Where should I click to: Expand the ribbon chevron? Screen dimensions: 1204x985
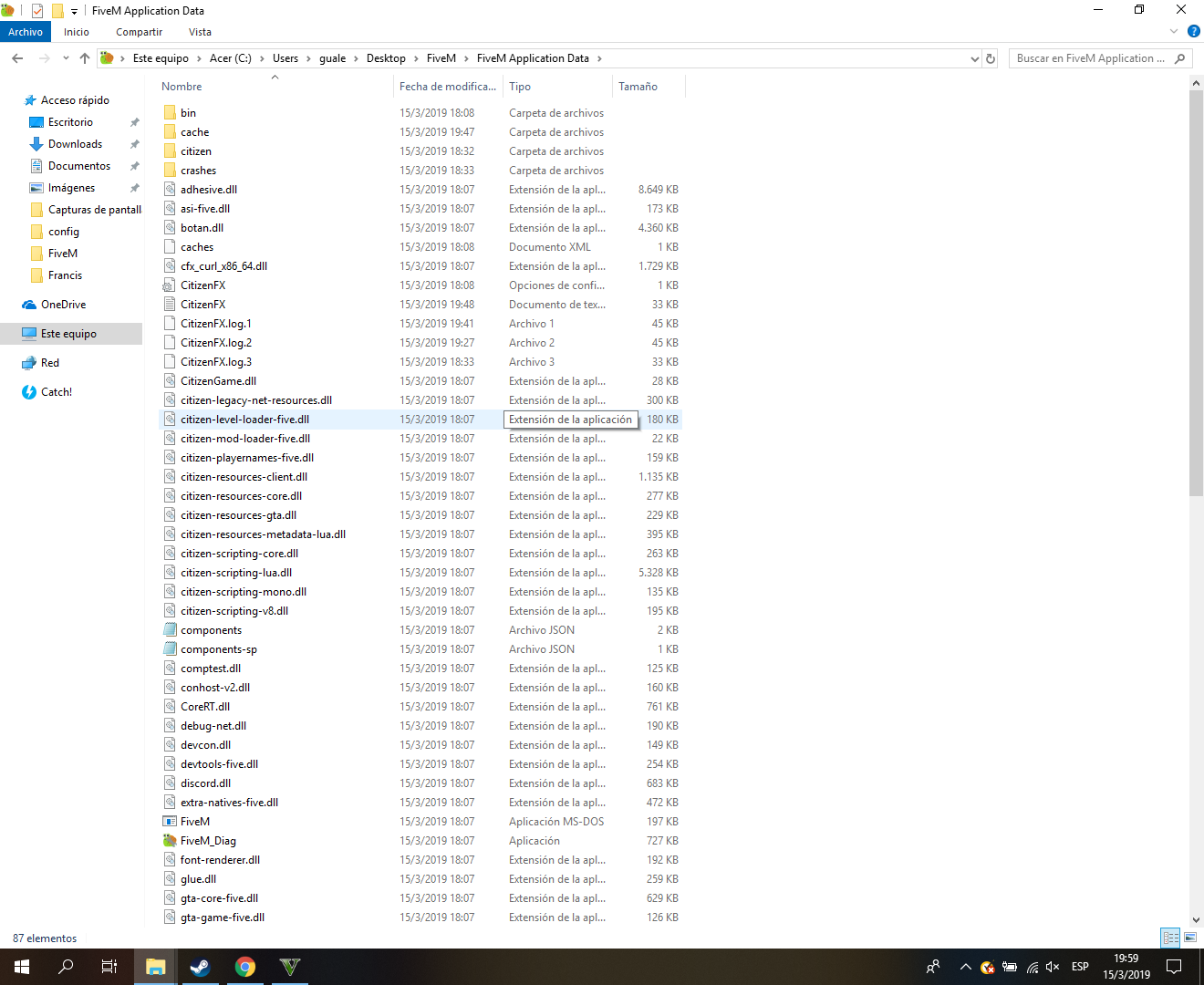pos(1174,31)
